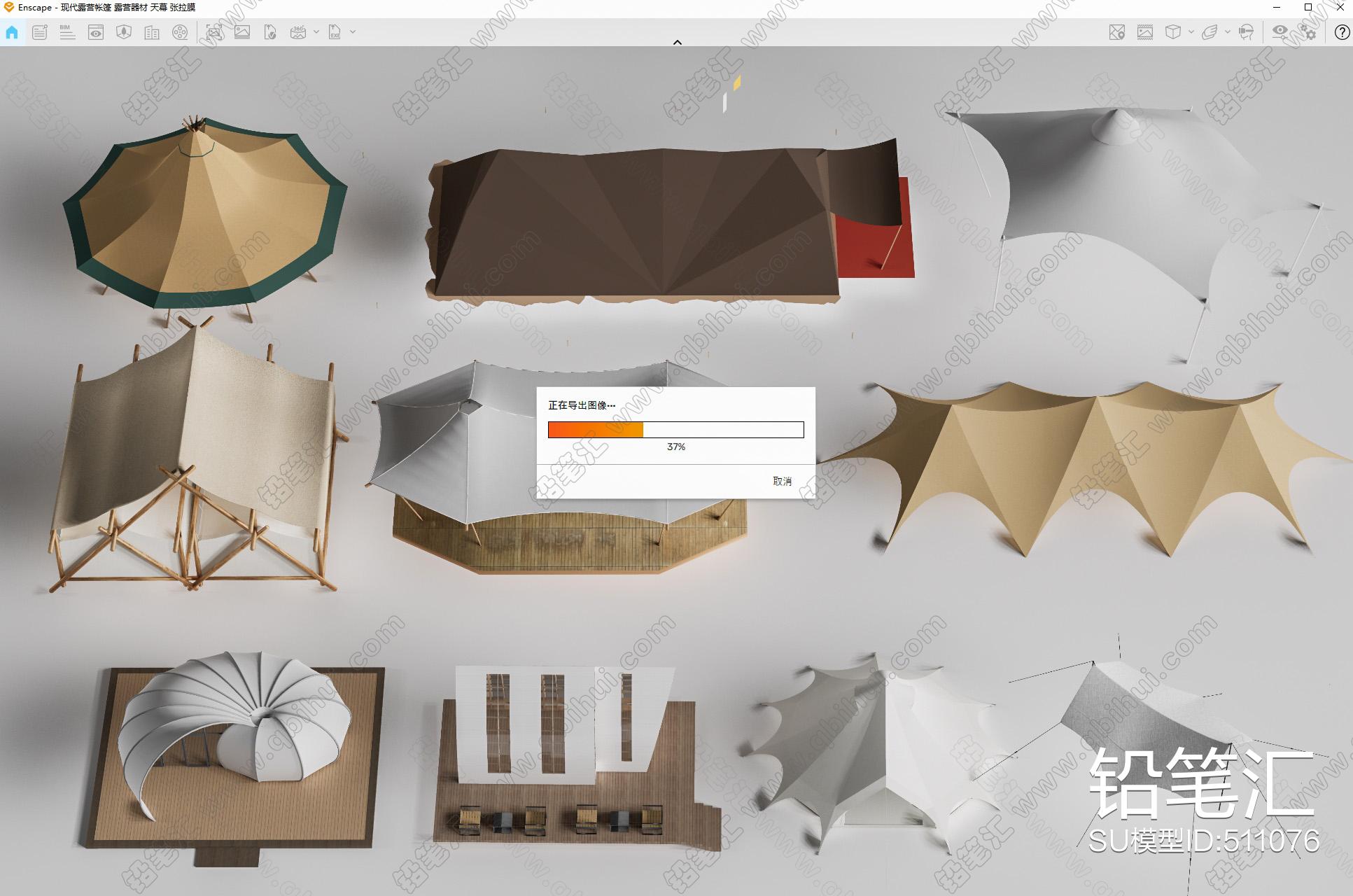Screen dimensions: 1353x896
Task: Click the bamboo-frame beige canvas tent
Action: [196, 455]
